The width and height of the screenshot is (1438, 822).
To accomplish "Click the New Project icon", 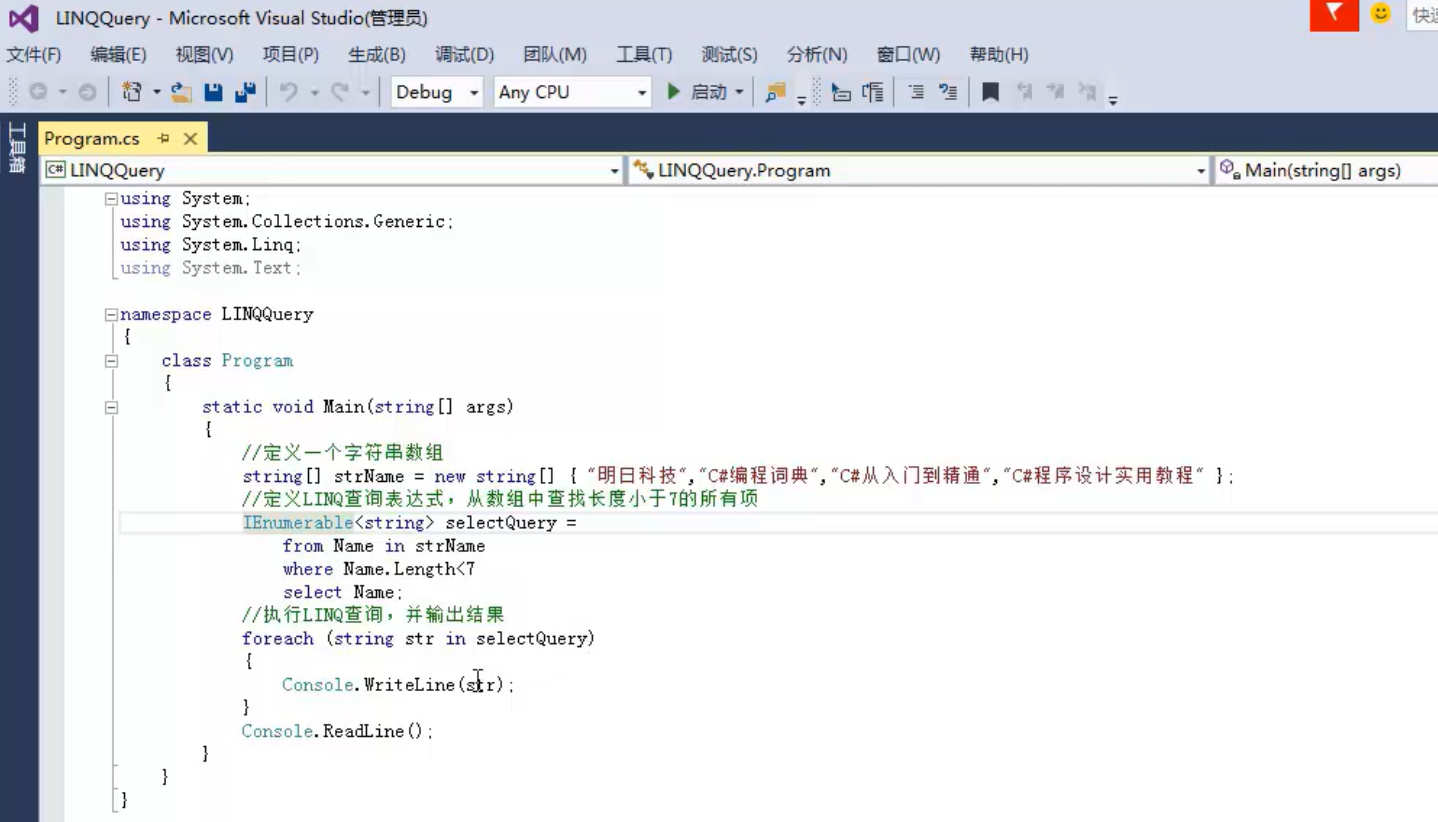I will tap(131, 92).
